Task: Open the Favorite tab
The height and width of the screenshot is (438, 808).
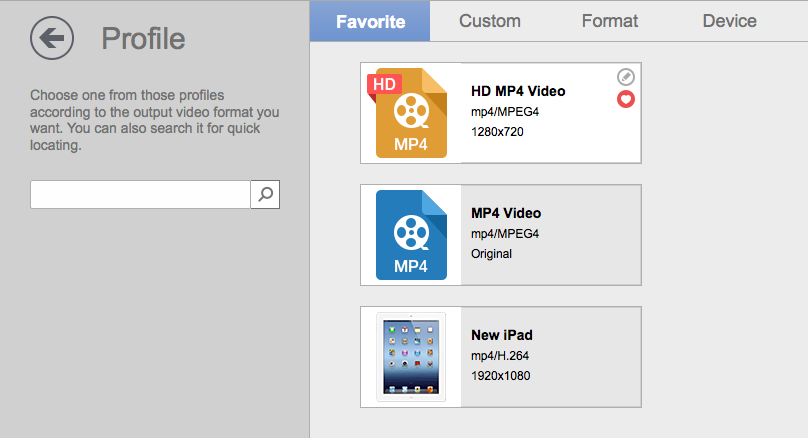Action: click(370, 21)
